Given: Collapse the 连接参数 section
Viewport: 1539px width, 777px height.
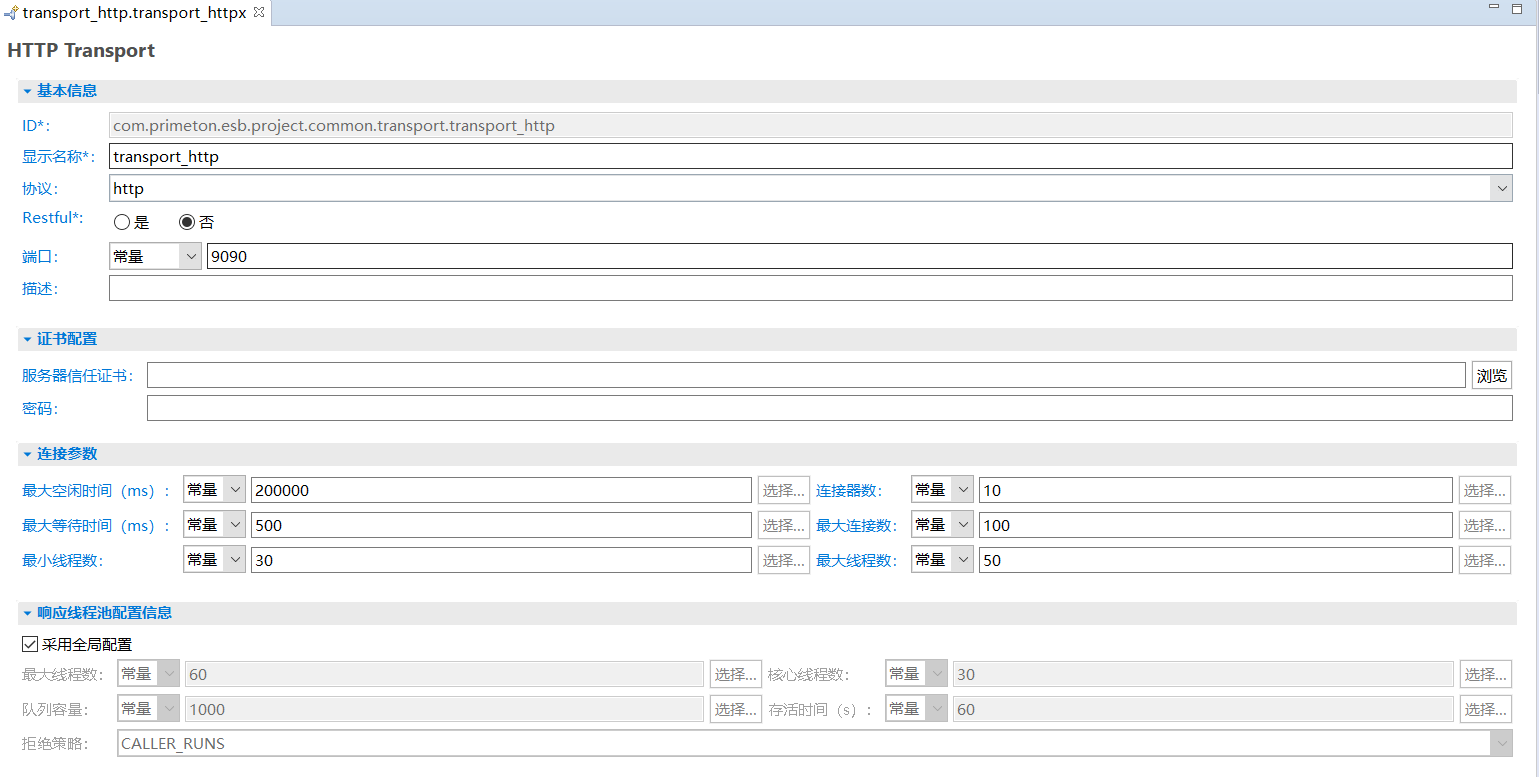Looking at the screenshot, I should pyautogui.click(x=28, y=454).
